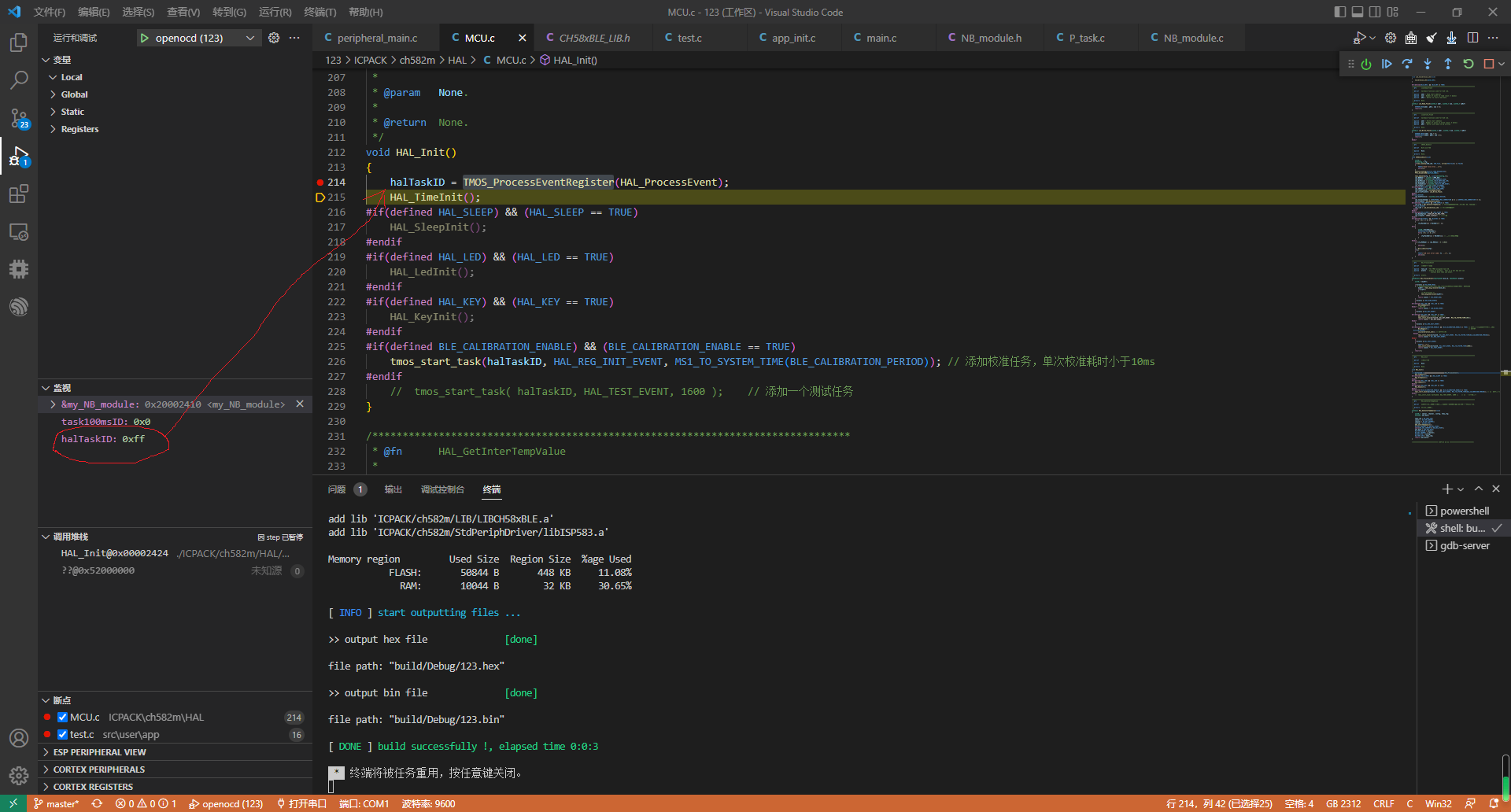Toggle secondary sidebar layout button in title bar
Image resolution: width=1511 pixels, height=812 pixels.
pos(1375,12)
